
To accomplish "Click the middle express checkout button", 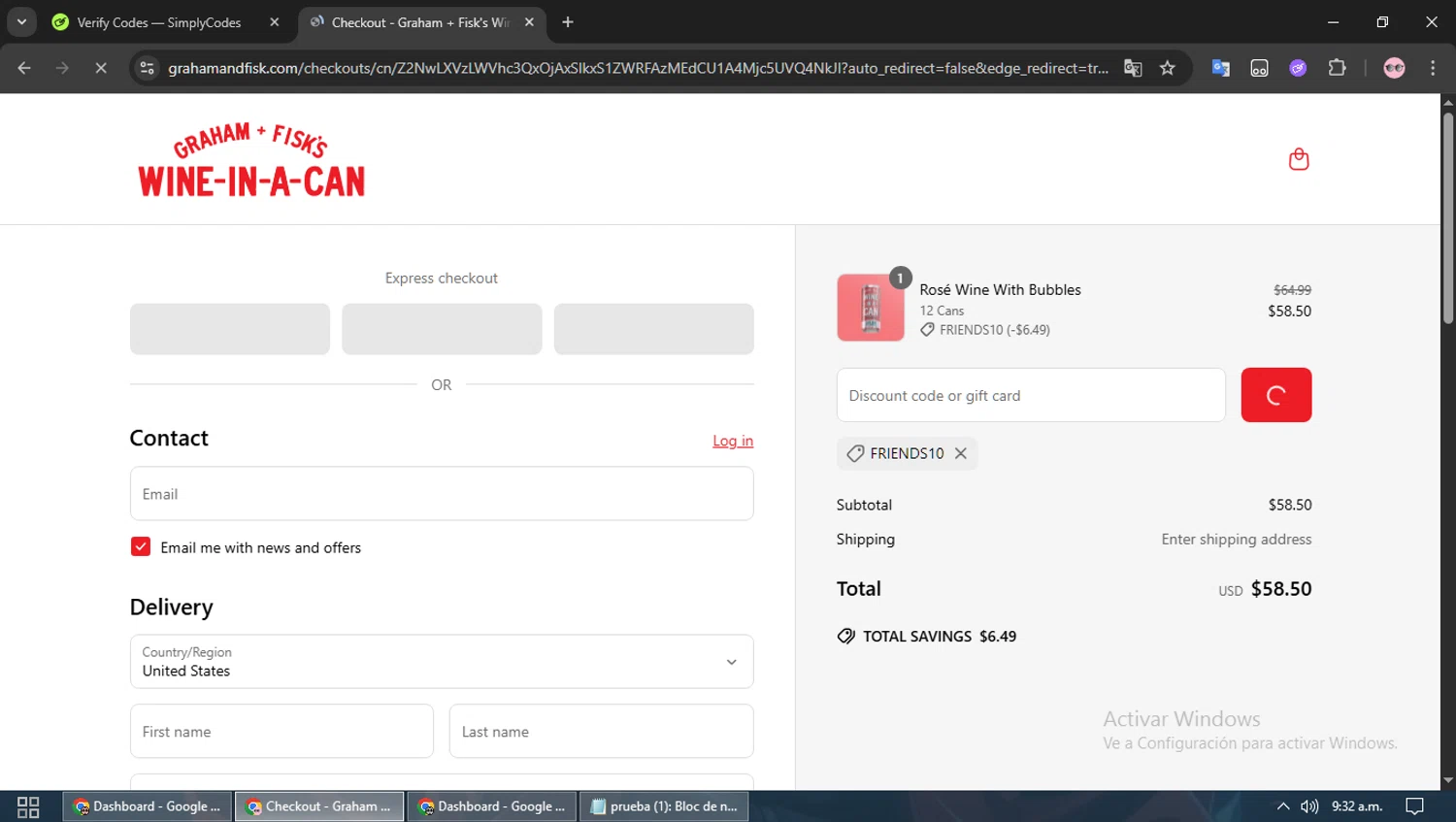I will [x=442, y=329].
